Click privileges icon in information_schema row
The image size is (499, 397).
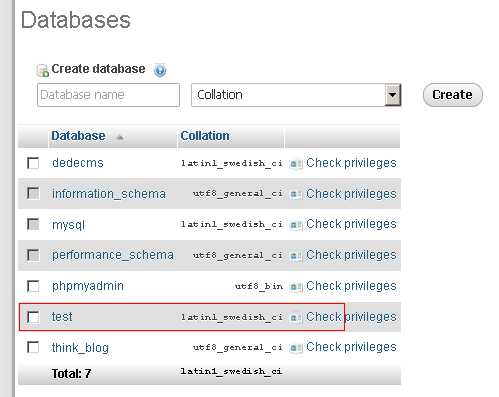pos(295,194)
